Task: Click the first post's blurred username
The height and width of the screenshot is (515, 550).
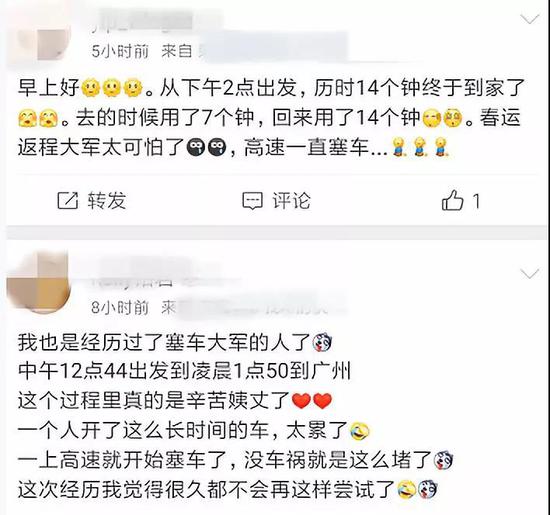Action: point(142,24)
